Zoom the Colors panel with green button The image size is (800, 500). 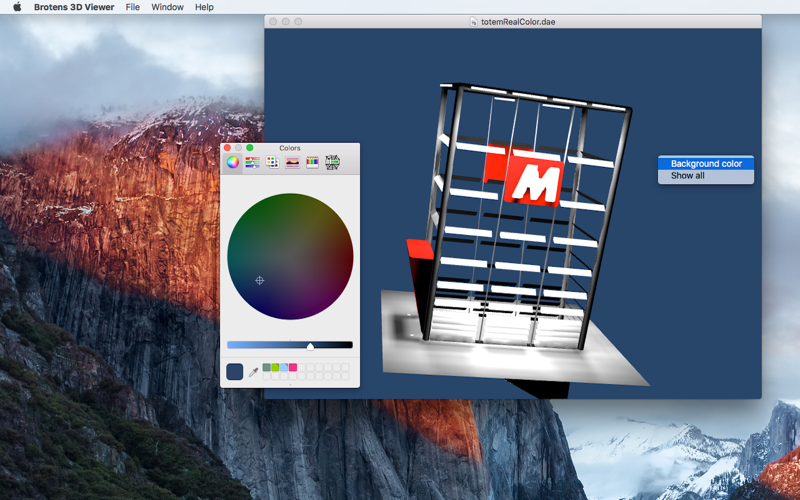(x=250, y=148)
